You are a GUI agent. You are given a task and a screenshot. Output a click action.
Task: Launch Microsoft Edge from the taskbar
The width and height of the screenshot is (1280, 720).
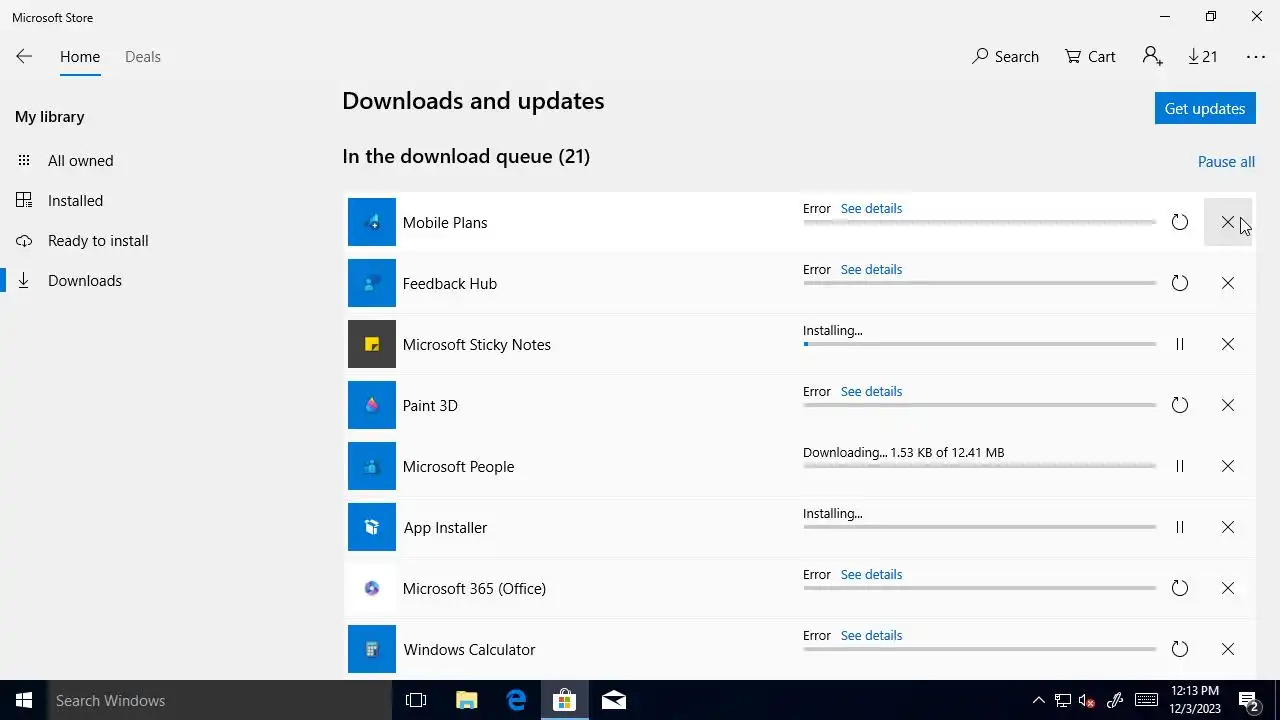[516, 700]
